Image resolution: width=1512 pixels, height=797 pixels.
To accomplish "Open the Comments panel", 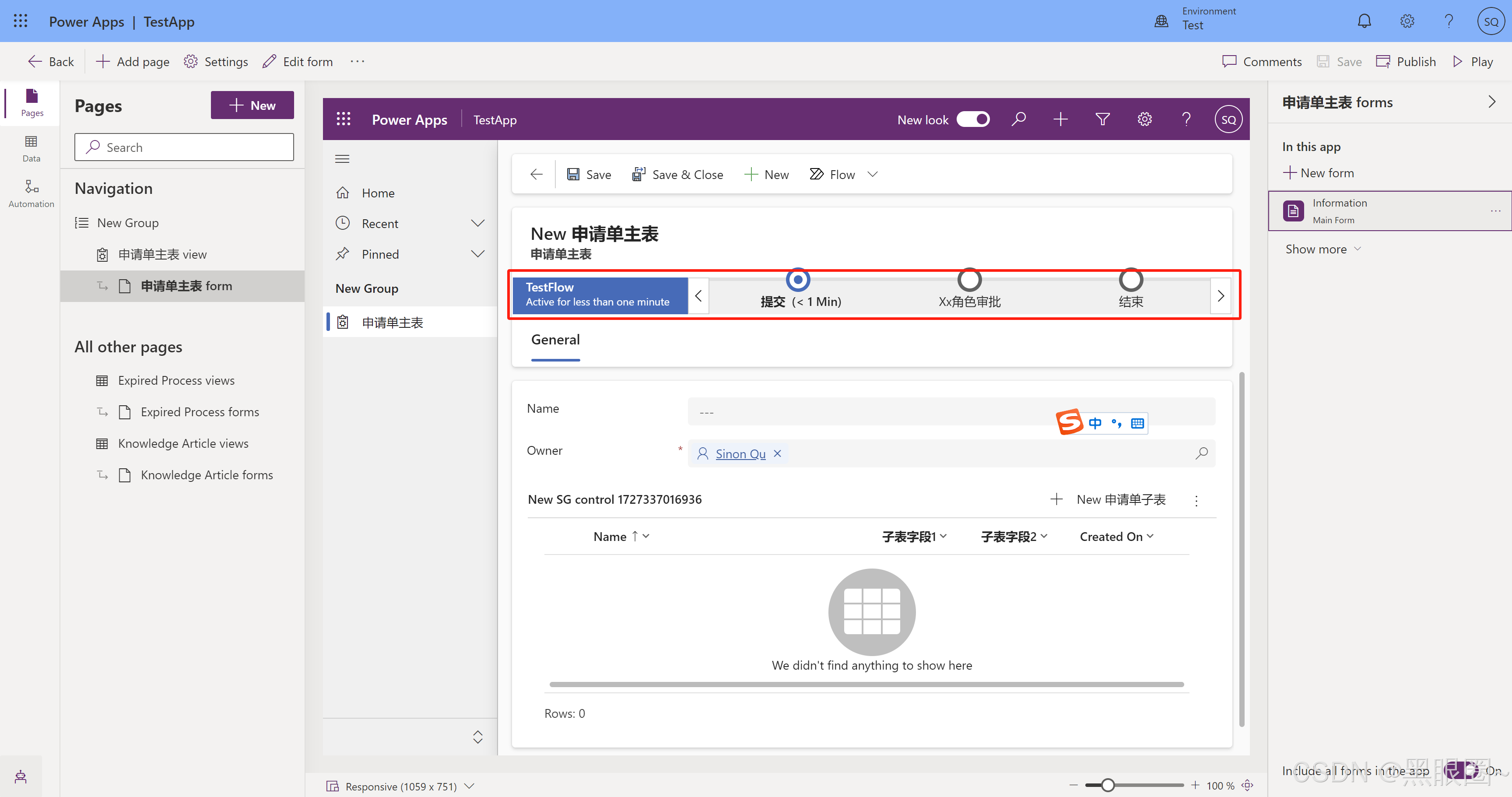I will [1261, 61].
